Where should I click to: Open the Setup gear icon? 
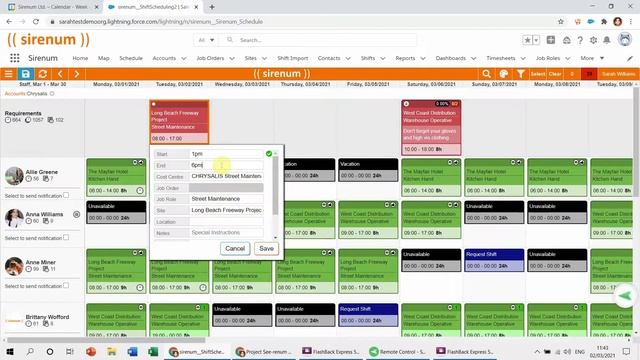coord(593,40)
